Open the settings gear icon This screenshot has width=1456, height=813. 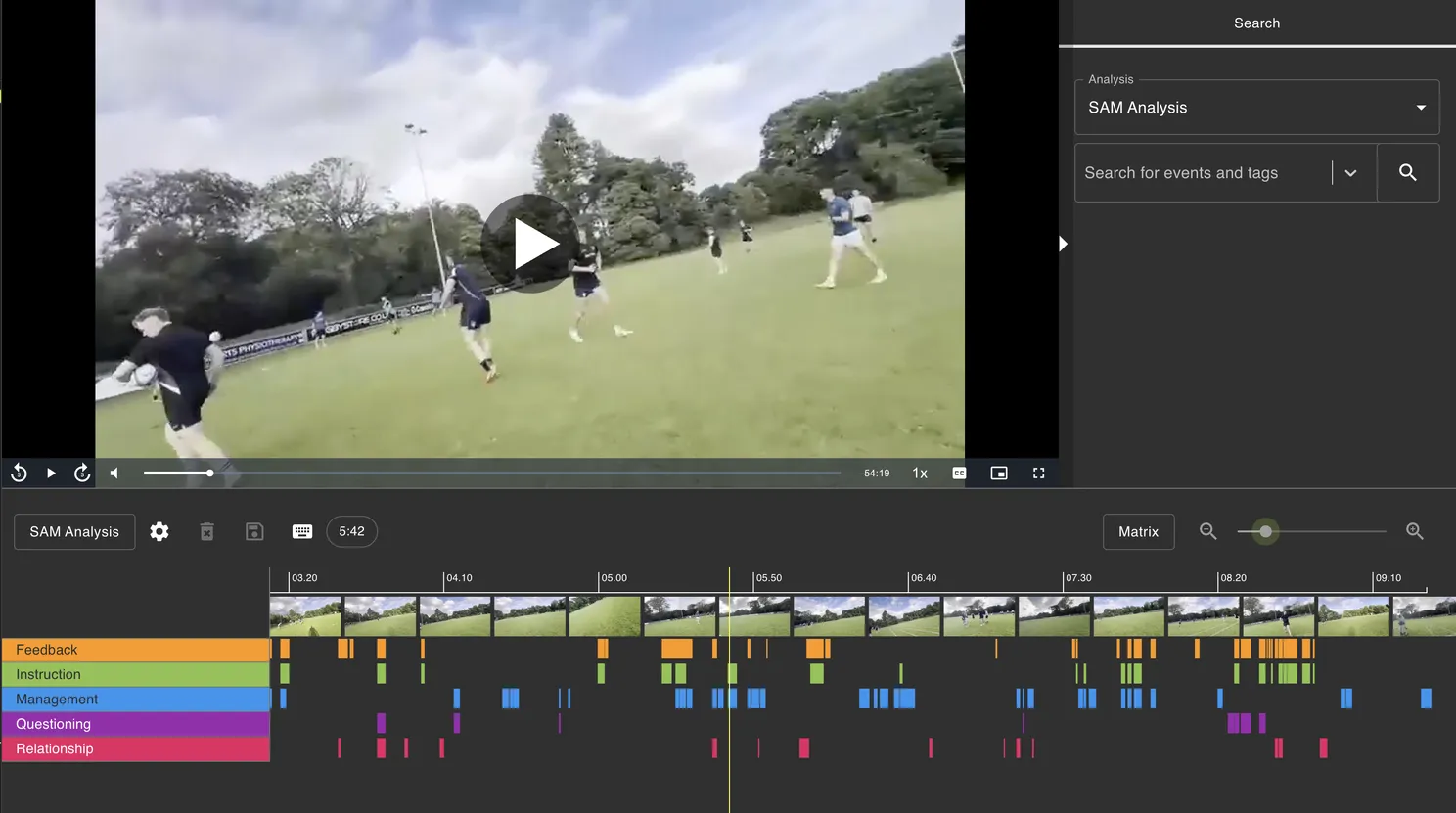point(159,532)
